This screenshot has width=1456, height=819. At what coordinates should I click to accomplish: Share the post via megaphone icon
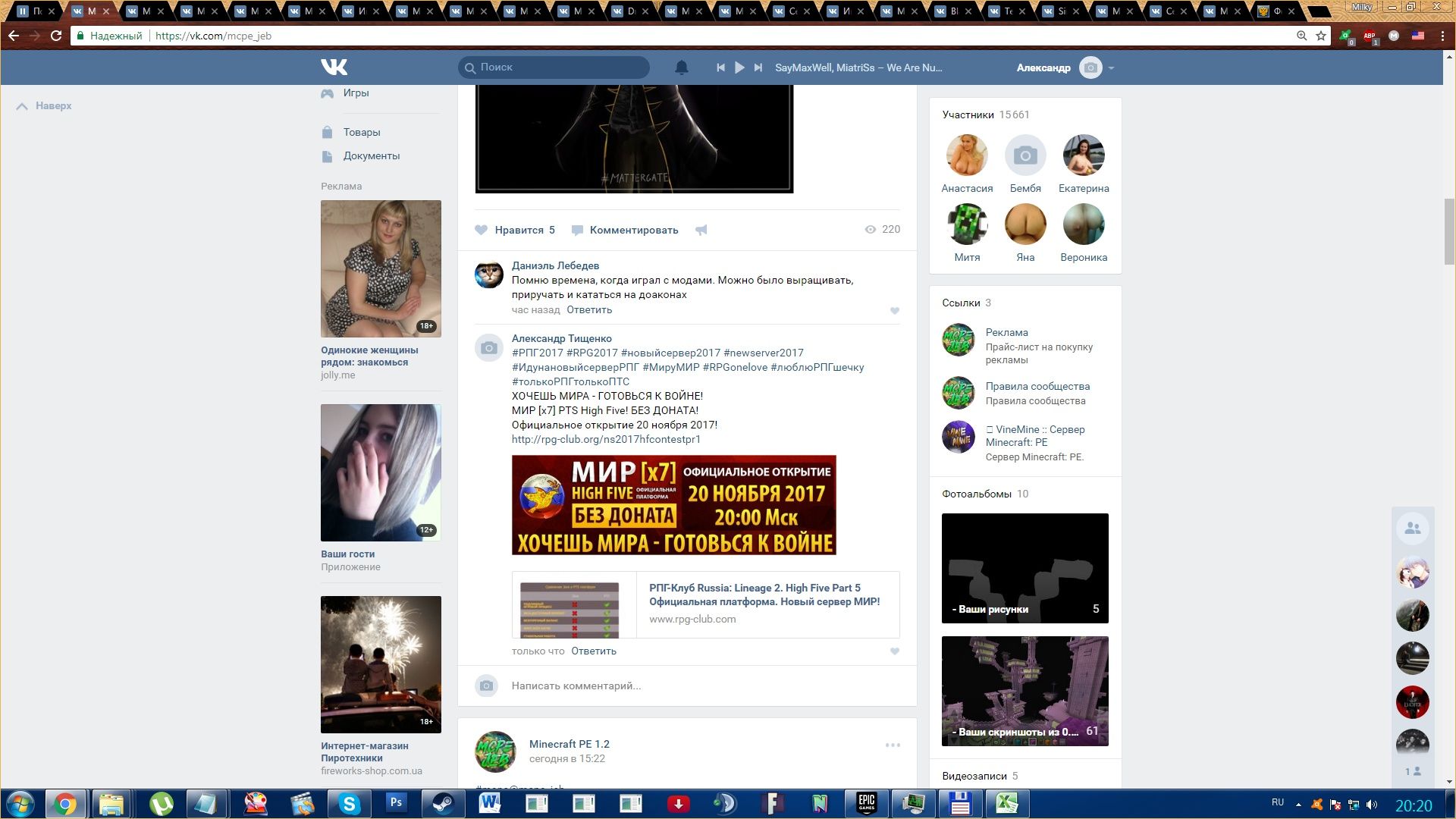(x=701, y=230)
